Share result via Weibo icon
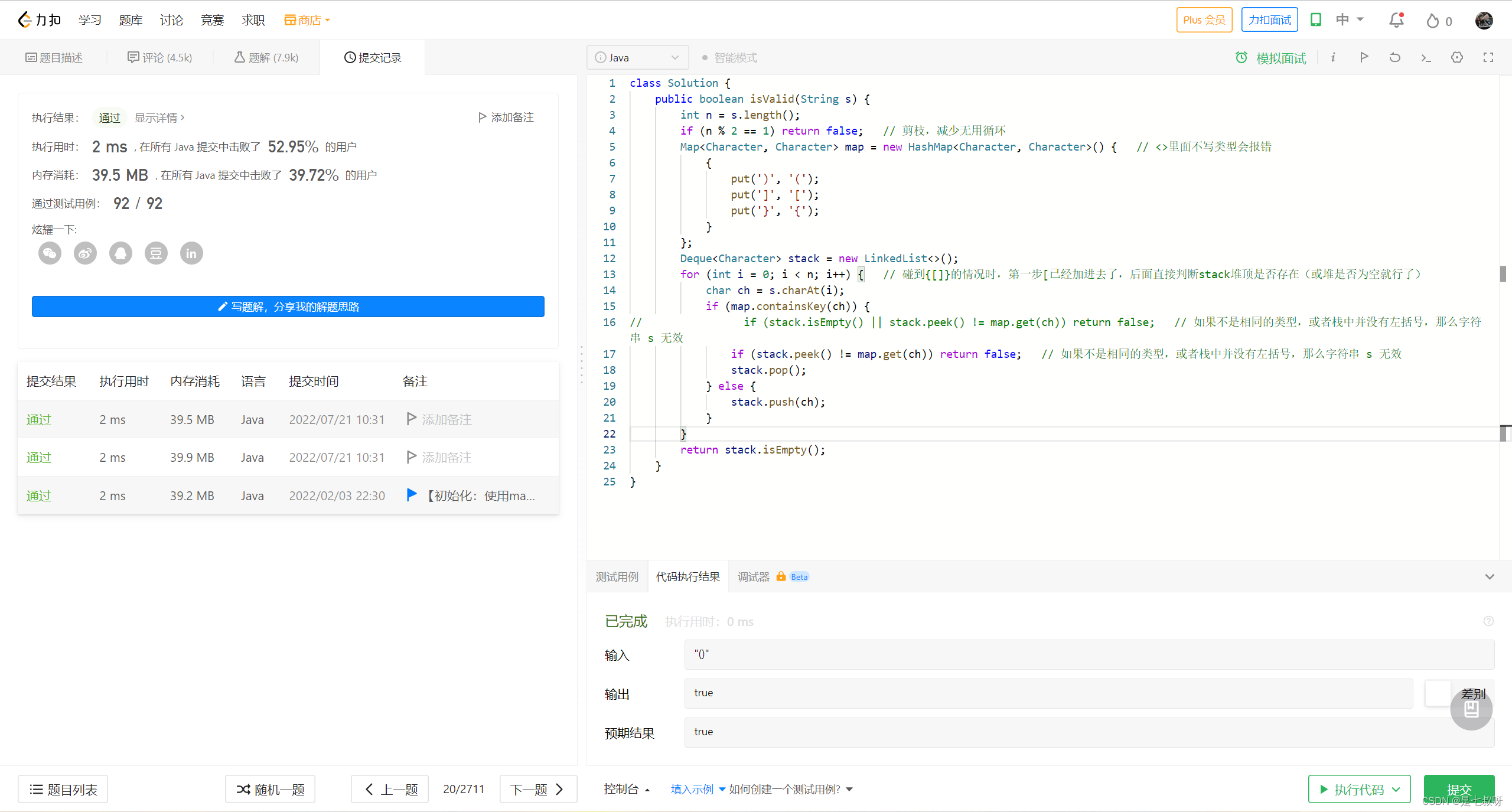 [85, 253]
